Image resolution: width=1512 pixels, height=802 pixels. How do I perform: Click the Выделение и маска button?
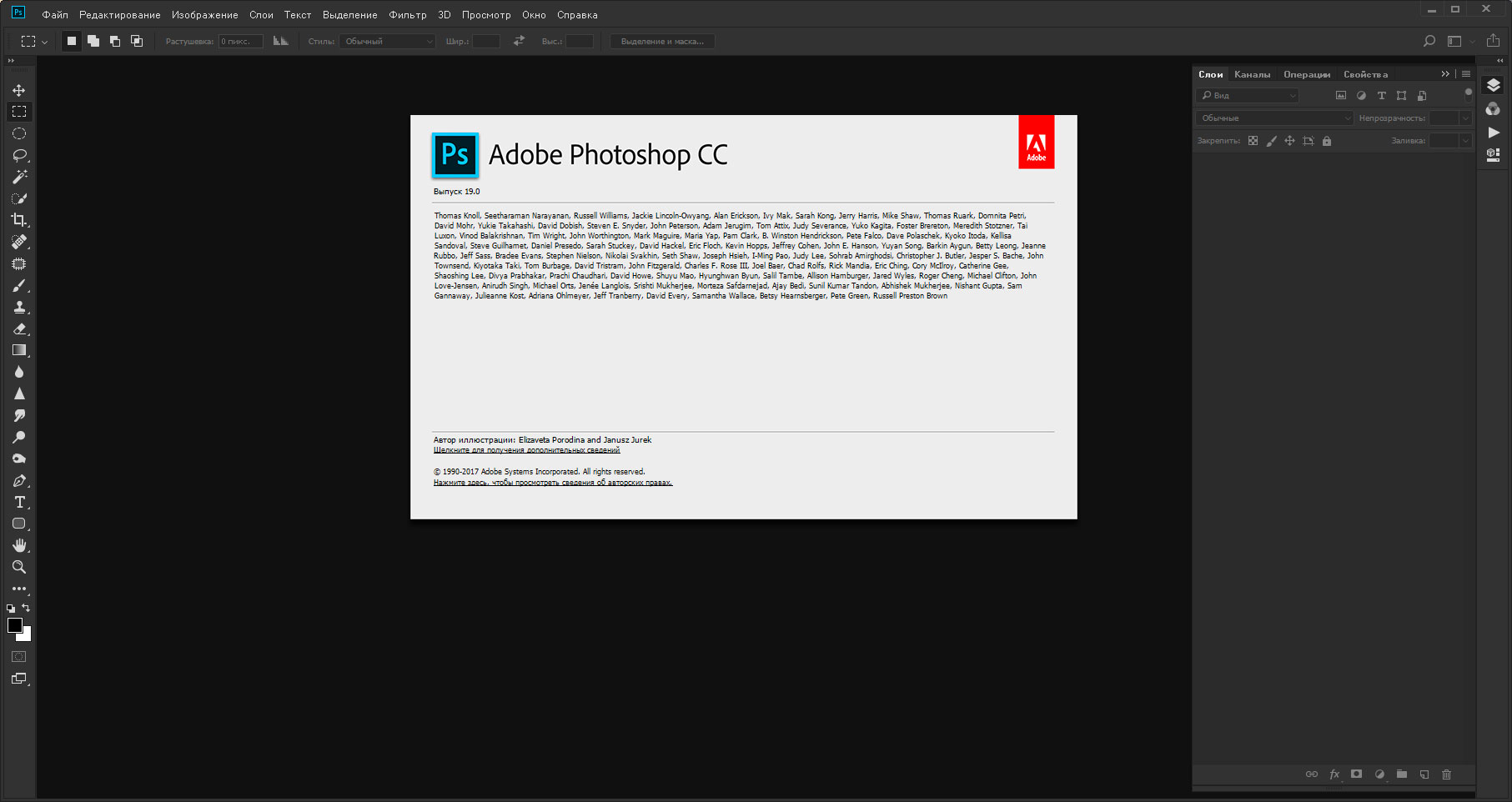point(662,41)
